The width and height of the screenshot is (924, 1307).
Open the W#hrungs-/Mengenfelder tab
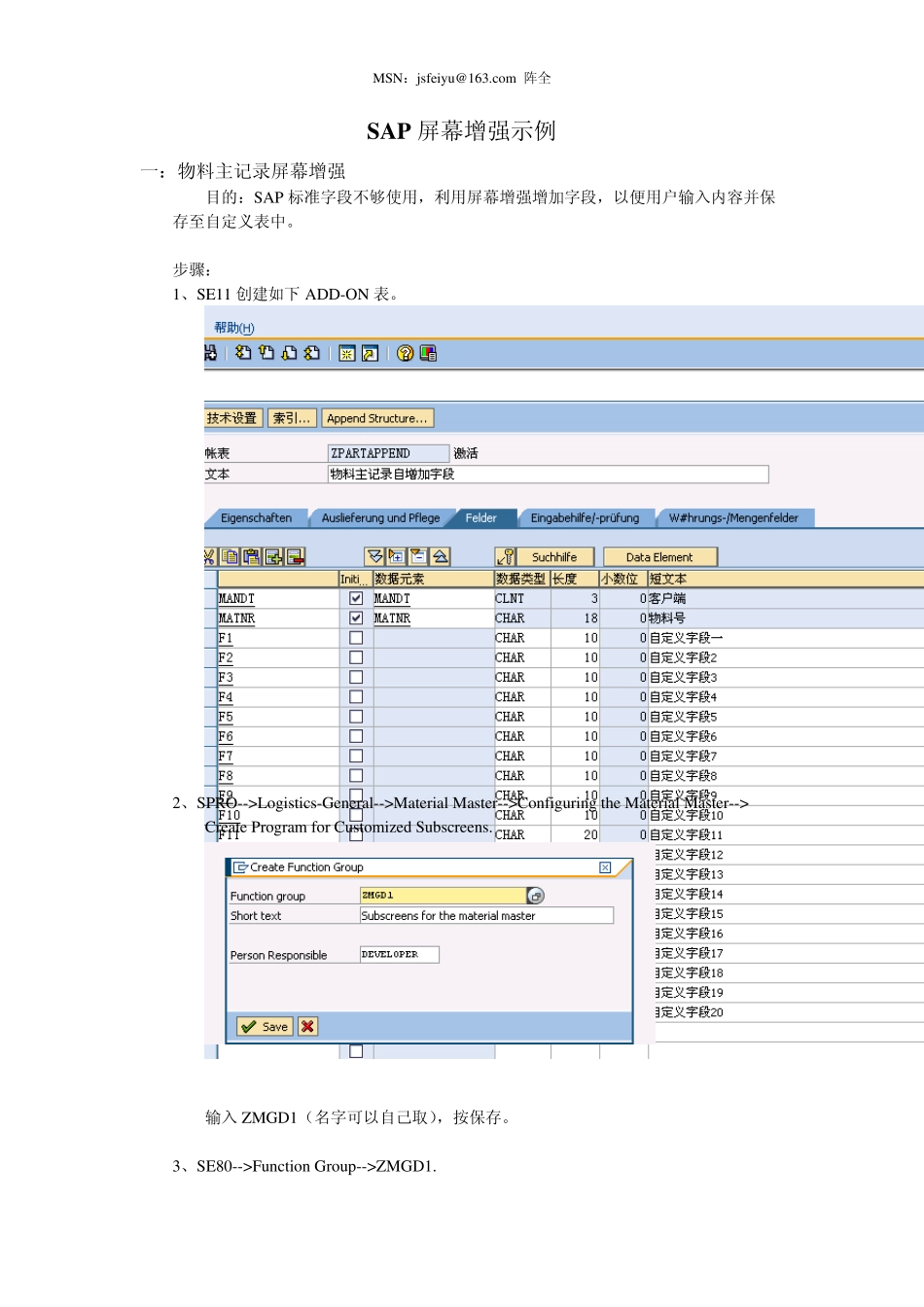click(x=733, y=518)
